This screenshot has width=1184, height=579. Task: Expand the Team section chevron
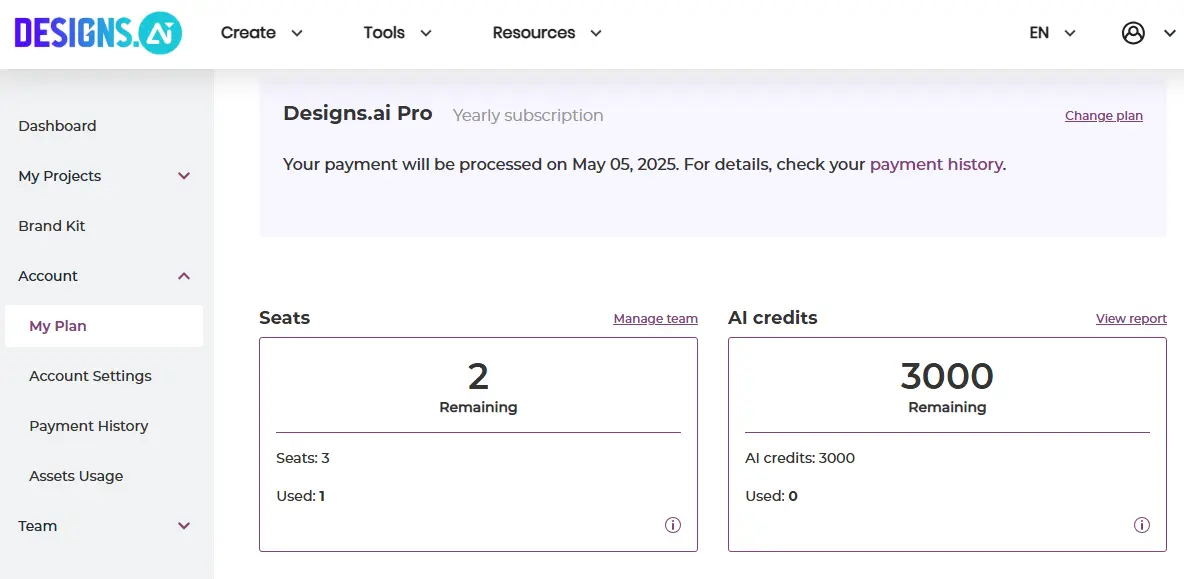tap(183, 526)
